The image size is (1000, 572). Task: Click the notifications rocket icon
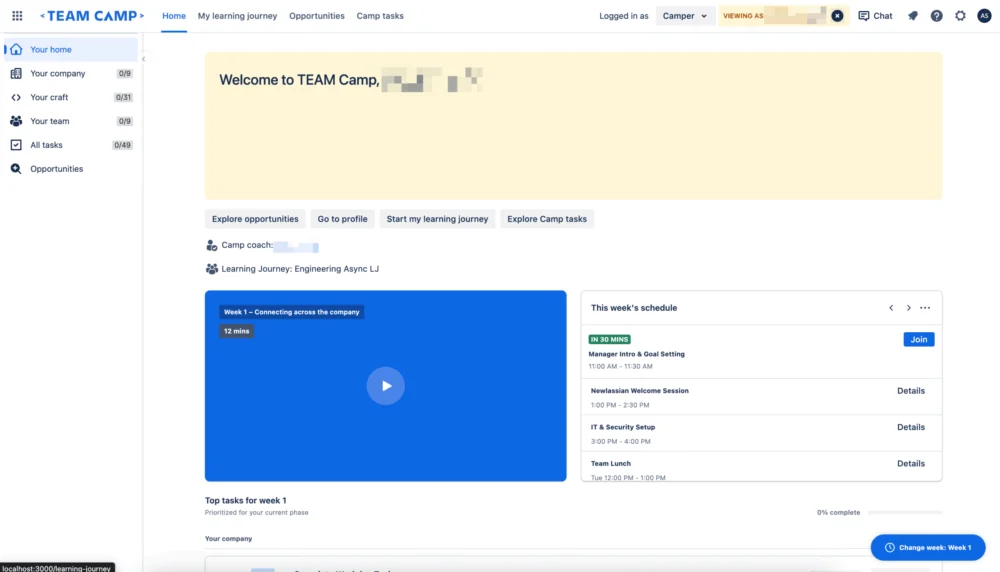coord(912,16)
